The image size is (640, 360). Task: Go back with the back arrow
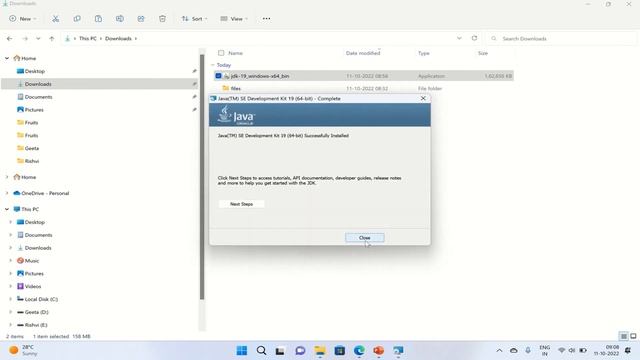point(9,38)
